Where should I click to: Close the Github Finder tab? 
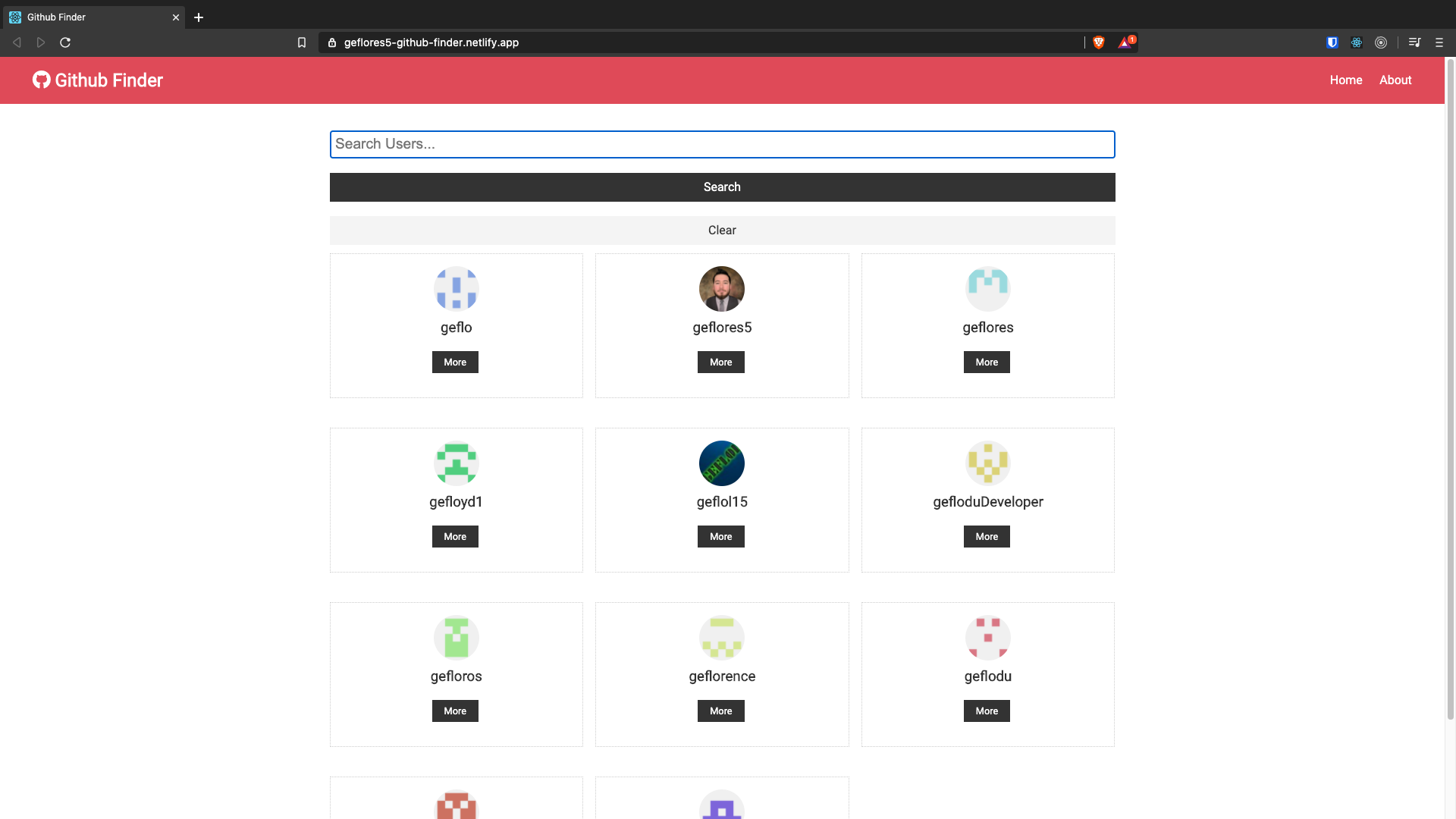176,17
